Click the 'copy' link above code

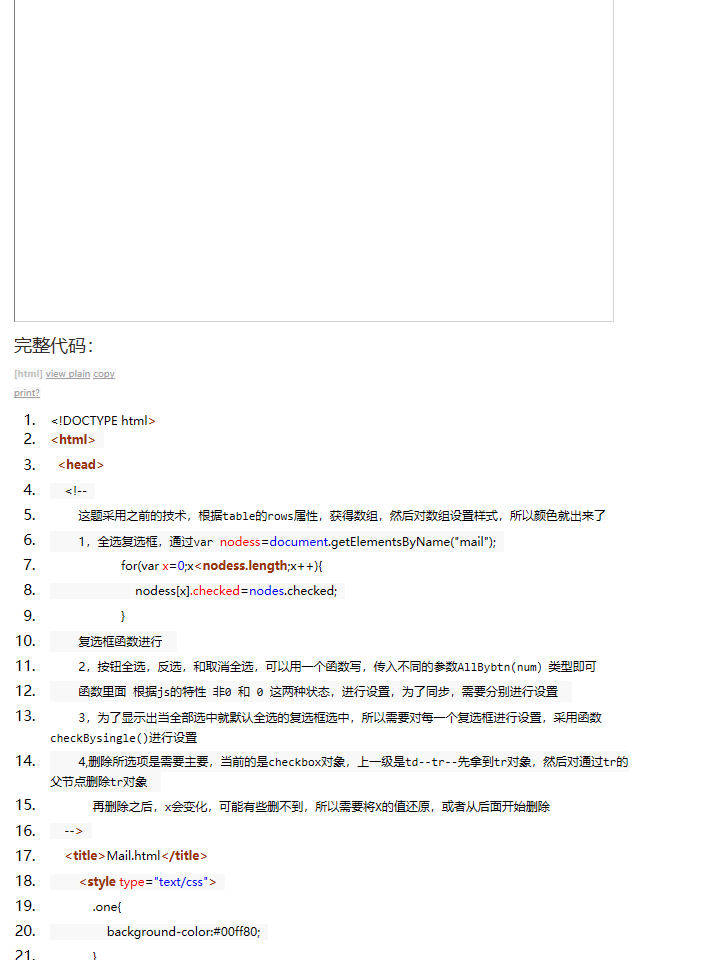(x=104, y=373)
